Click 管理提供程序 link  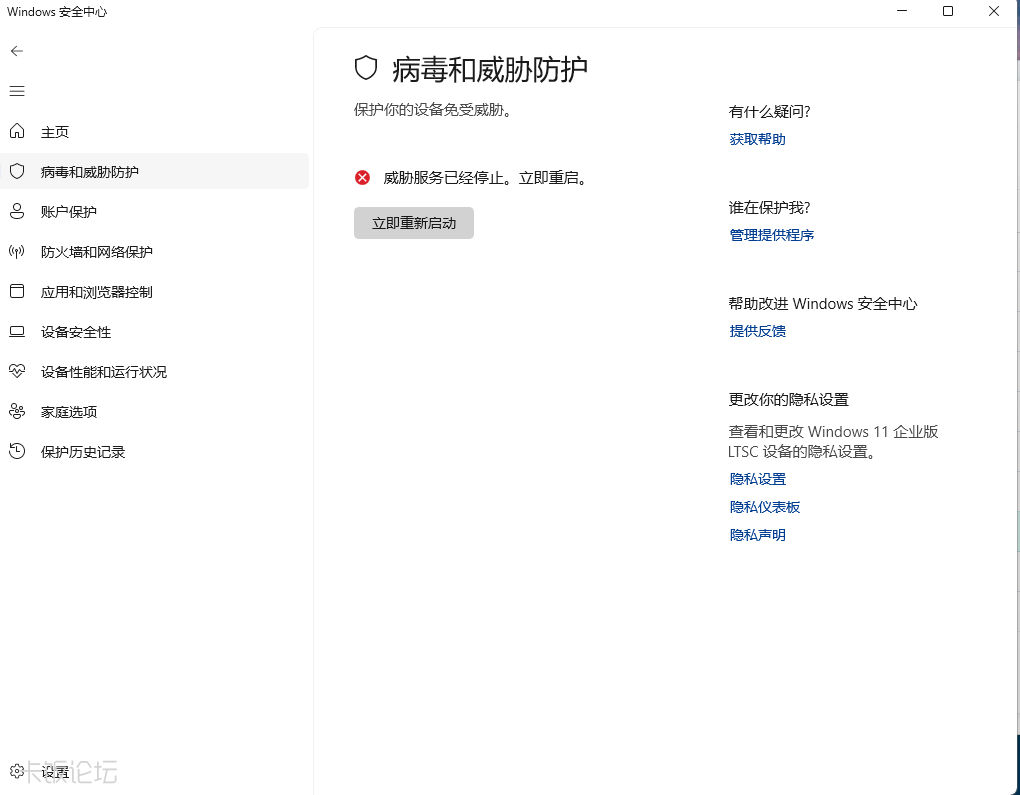[x=772, y=235]
